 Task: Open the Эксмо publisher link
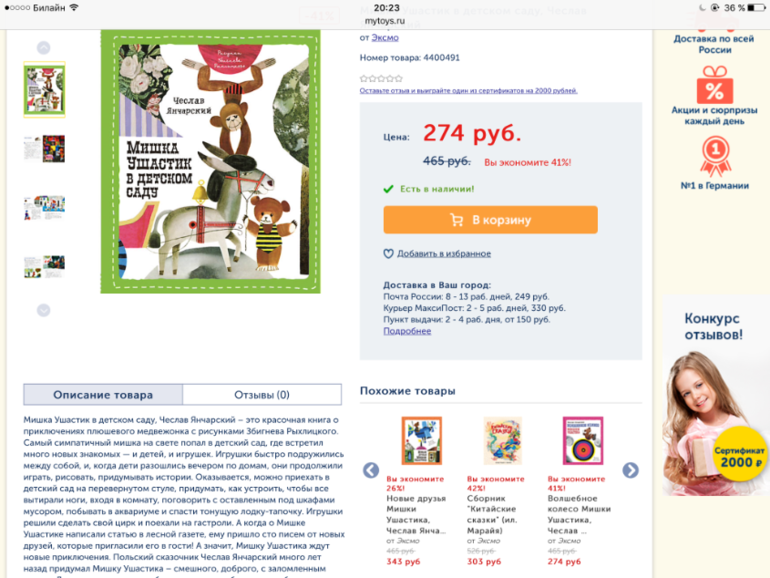(385, 37)
